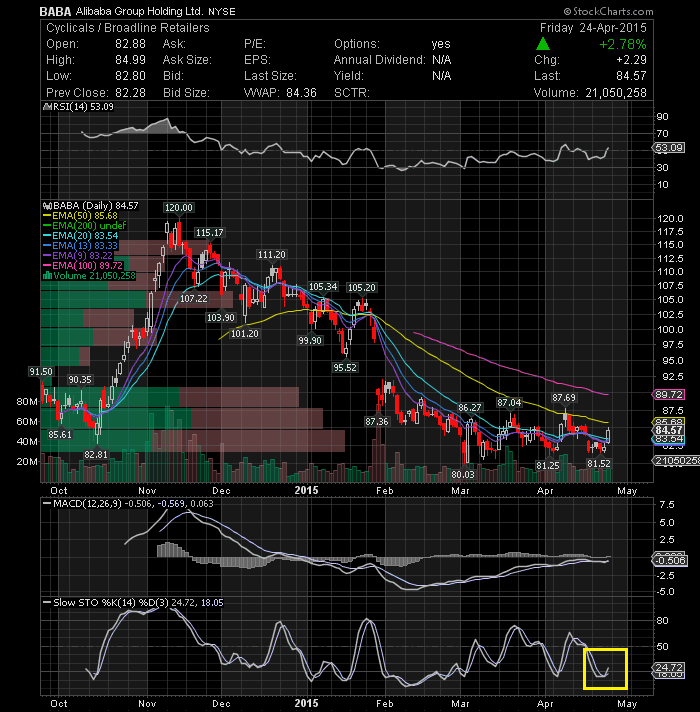Image resolution: width=700 pixels, height=712 pixels.
Task: Click the 2015 label under the price chart
Action: (306, 490)
